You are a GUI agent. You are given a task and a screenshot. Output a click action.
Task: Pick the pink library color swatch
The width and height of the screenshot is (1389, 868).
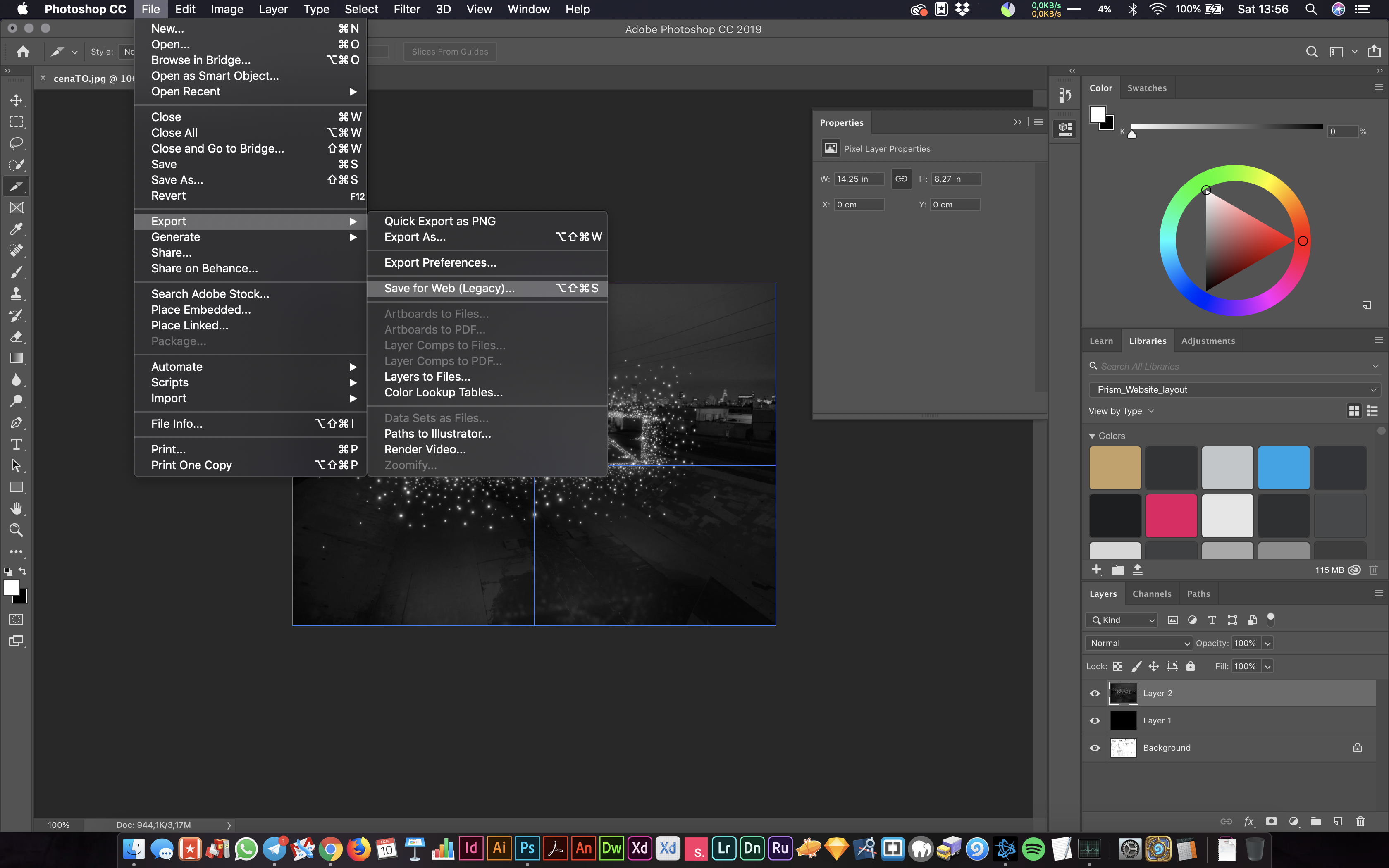click(x=1171, y=515)
